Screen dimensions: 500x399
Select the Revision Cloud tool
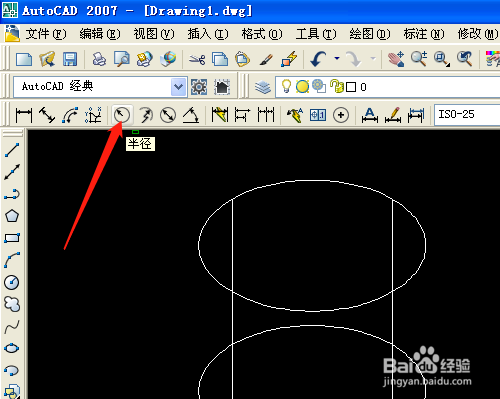tap(12, 304)
